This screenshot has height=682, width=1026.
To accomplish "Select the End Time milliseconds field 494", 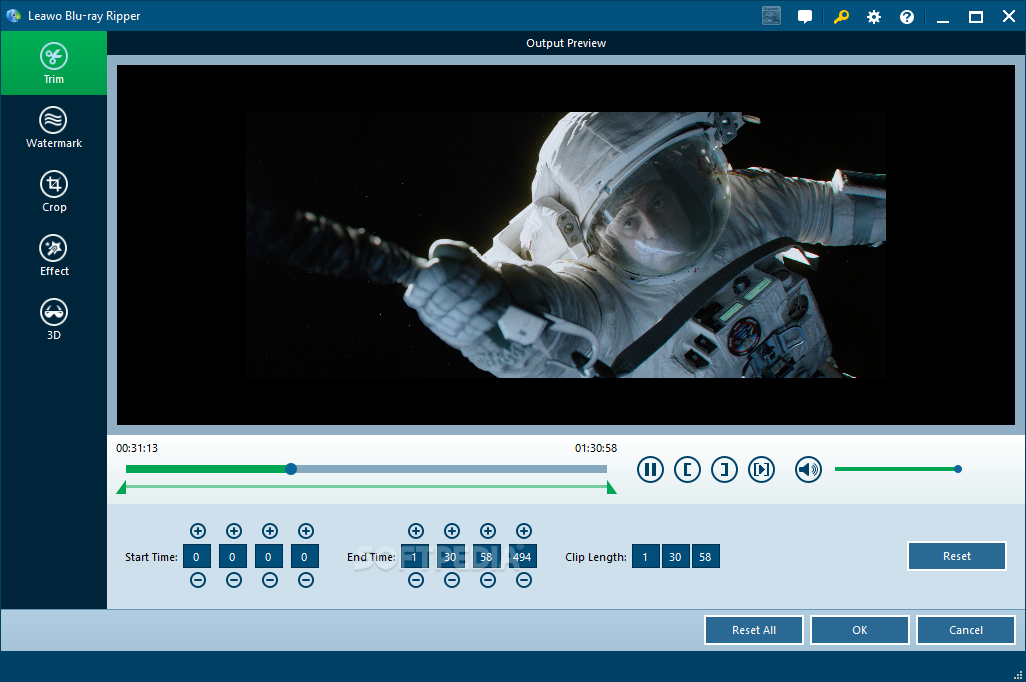I will [523, 556].
